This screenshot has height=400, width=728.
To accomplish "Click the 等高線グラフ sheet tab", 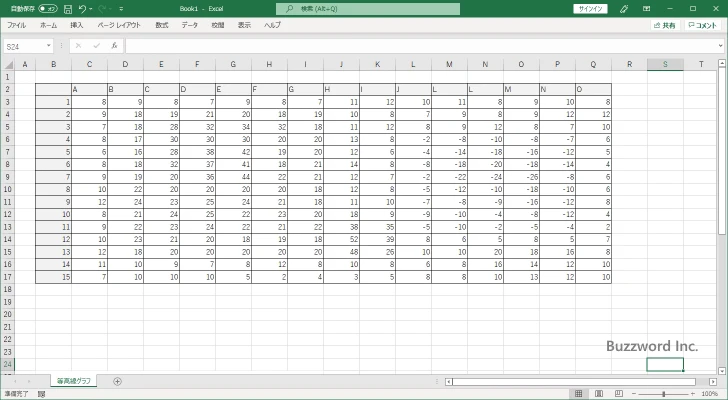I will [74, 381].
